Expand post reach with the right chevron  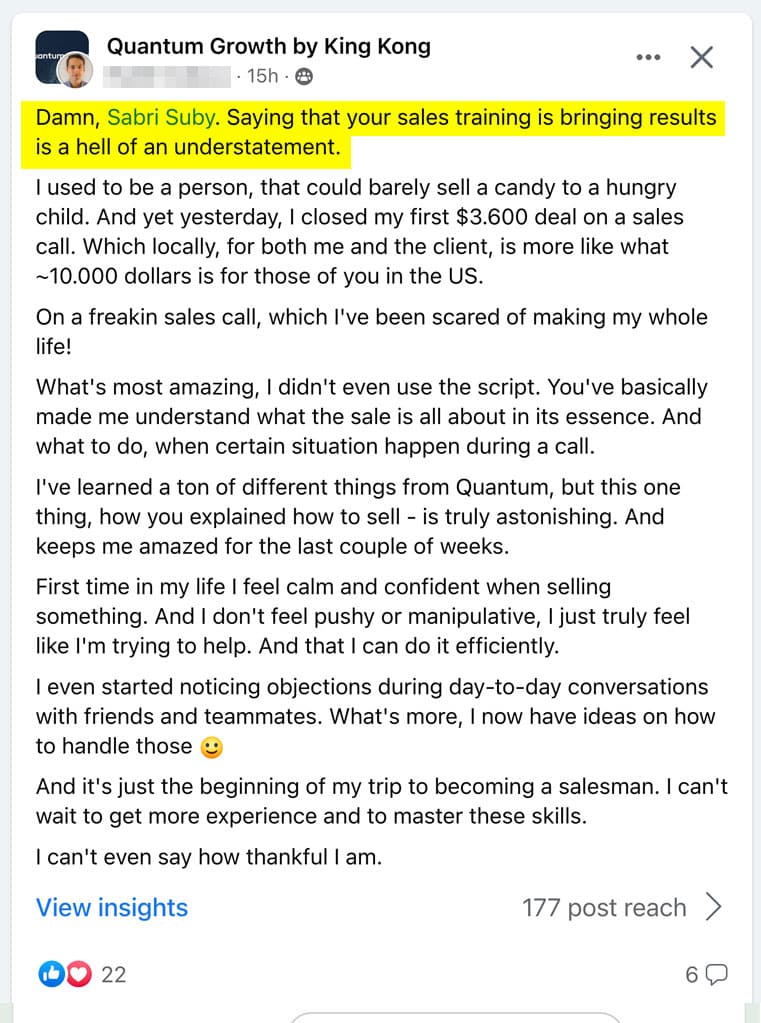(713, 907)
